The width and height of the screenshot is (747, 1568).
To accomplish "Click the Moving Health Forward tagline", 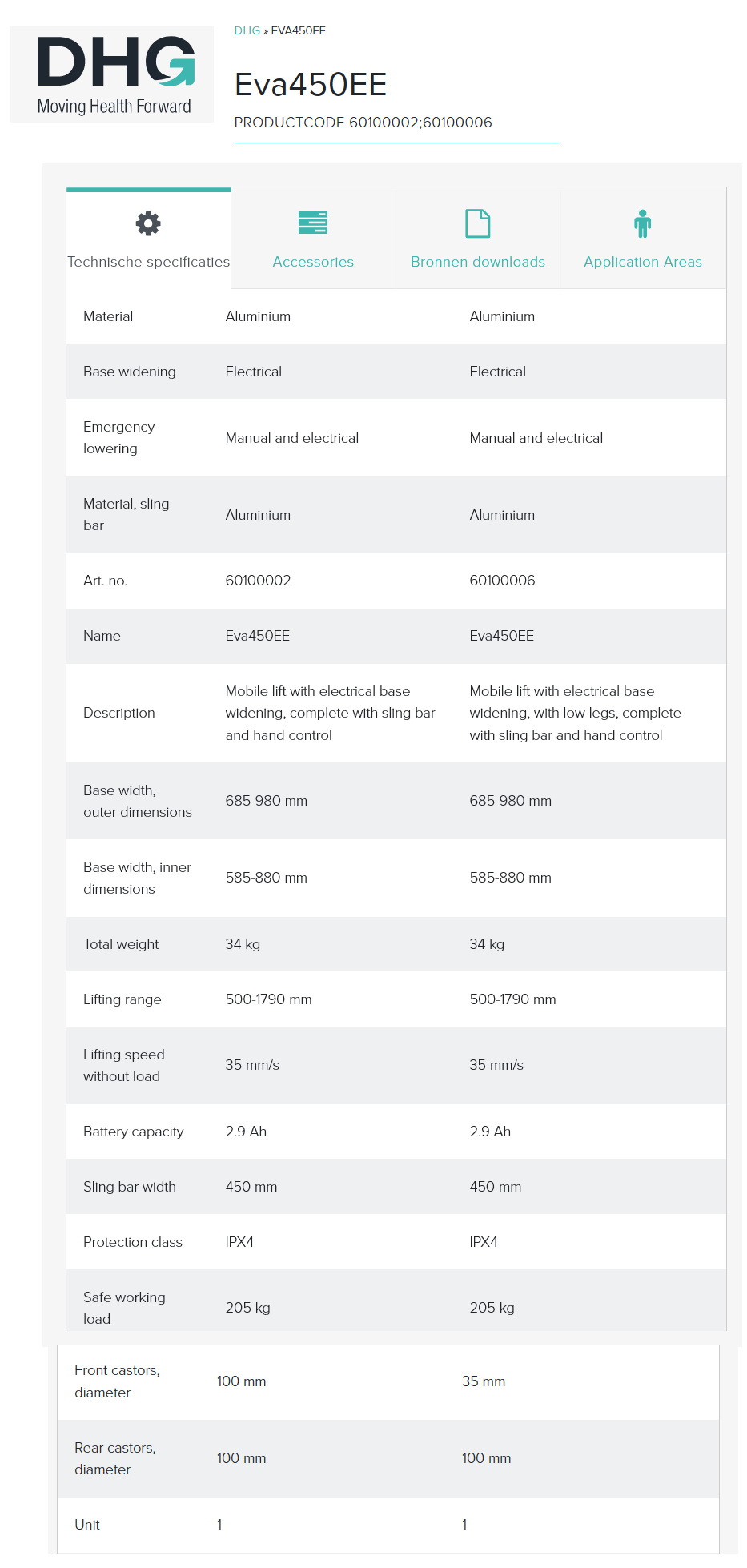I will [114, 107].
